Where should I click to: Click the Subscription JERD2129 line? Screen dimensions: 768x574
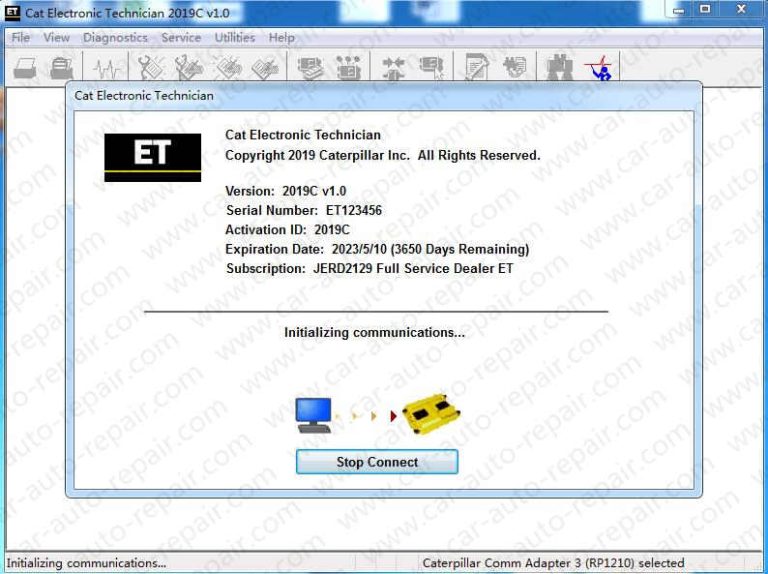tap(369, 268)
